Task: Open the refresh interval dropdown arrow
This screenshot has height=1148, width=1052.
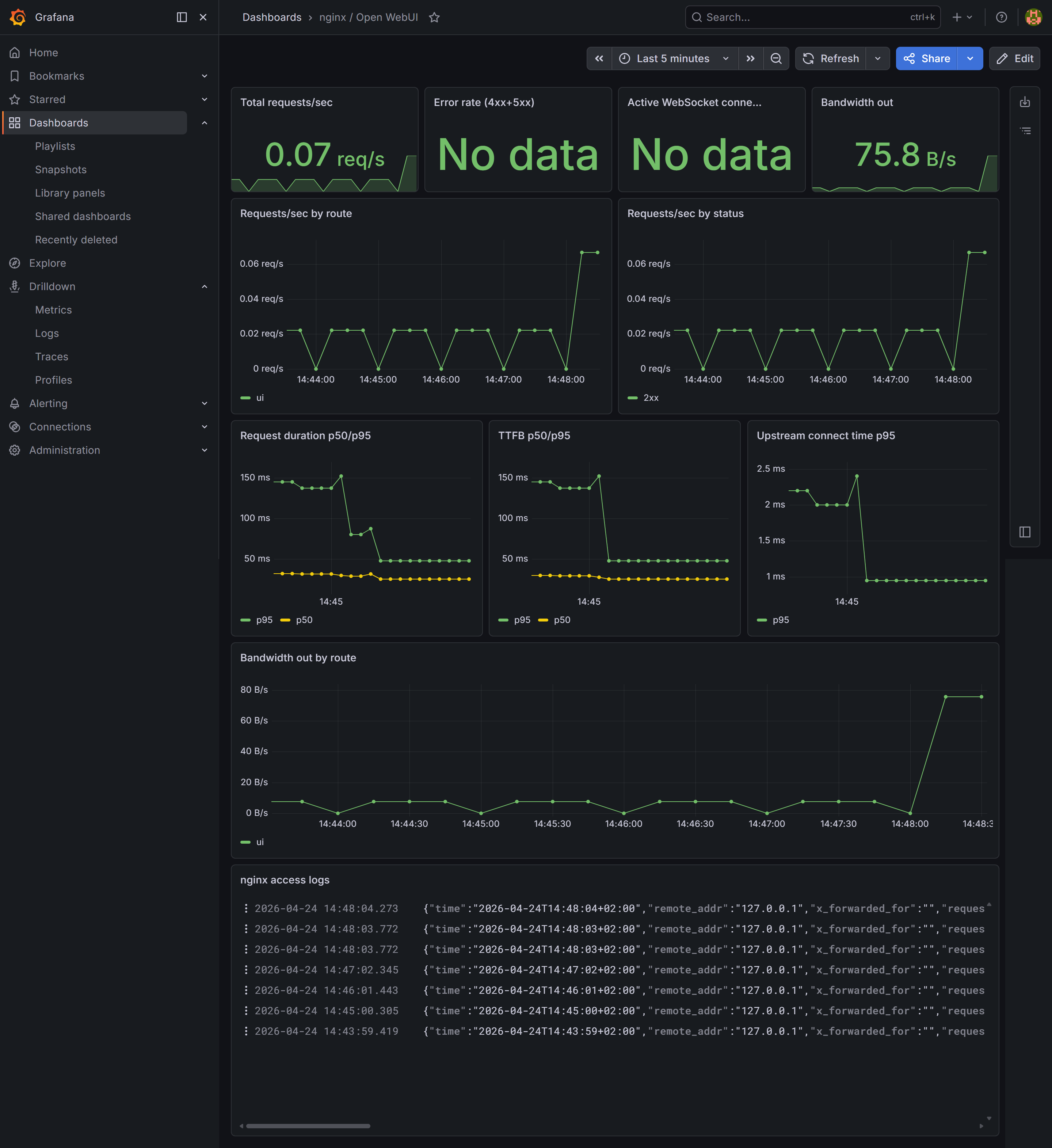Action: [x=878, y=58]
